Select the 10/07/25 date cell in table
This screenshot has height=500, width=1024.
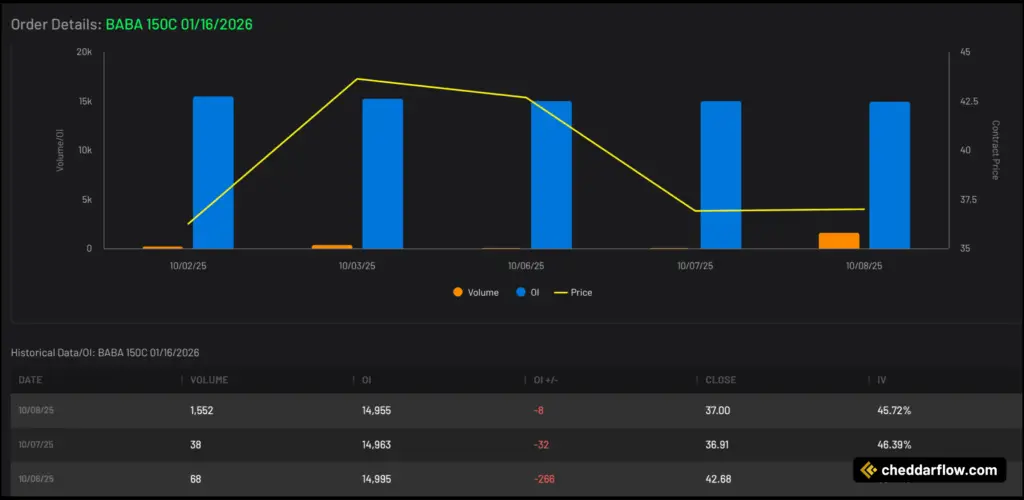(x=36, y=445)
